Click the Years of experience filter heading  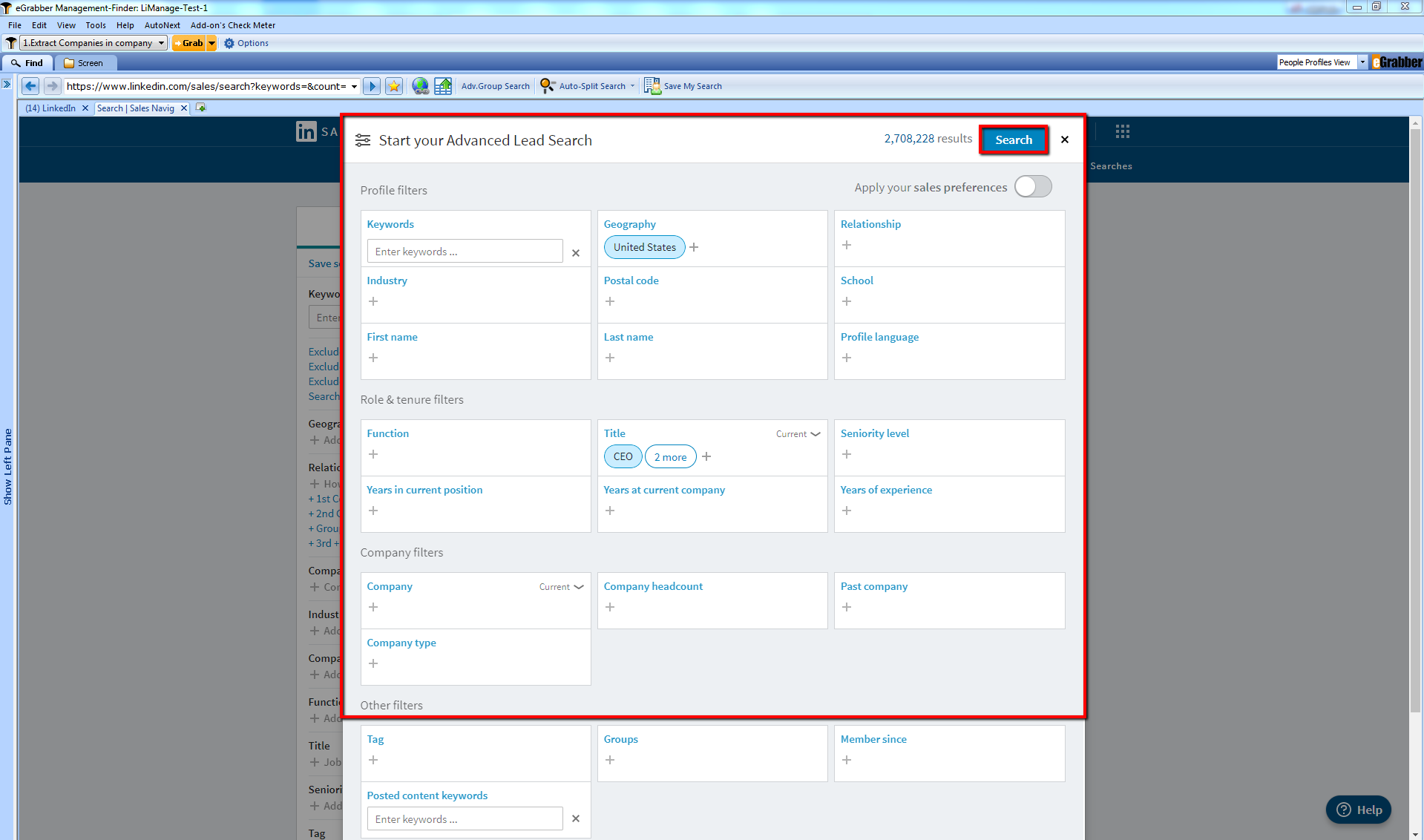click(886, 490)
